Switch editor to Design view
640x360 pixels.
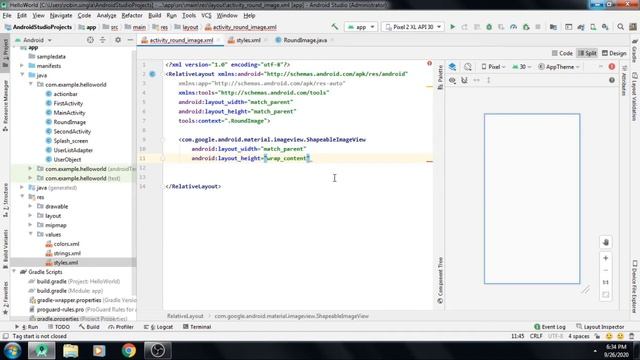(x=614, y=53)
